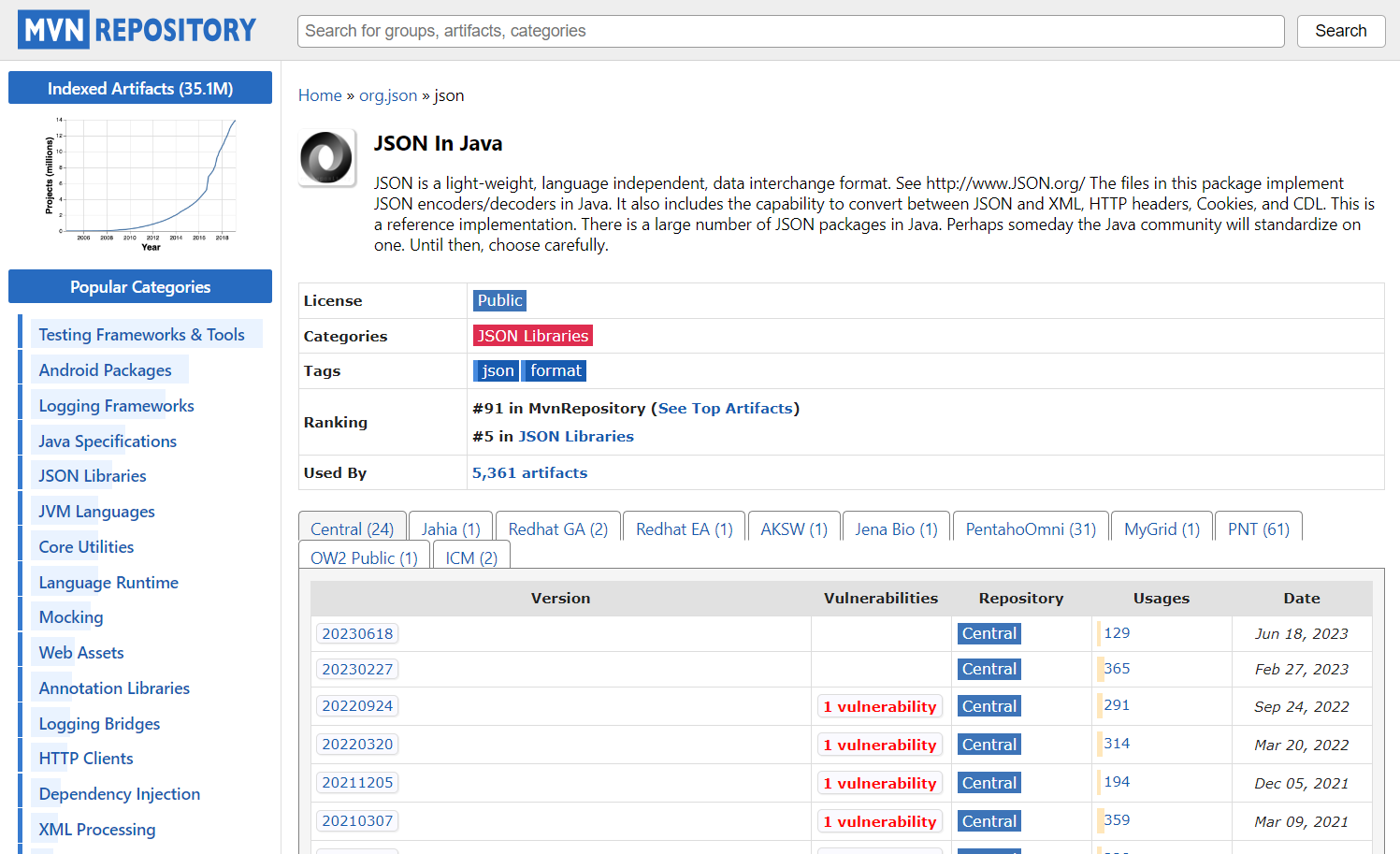The width and height of the screenshot is (1400, 854).
Task: Open Logging Frameworks category
Action: coord(116,406)
